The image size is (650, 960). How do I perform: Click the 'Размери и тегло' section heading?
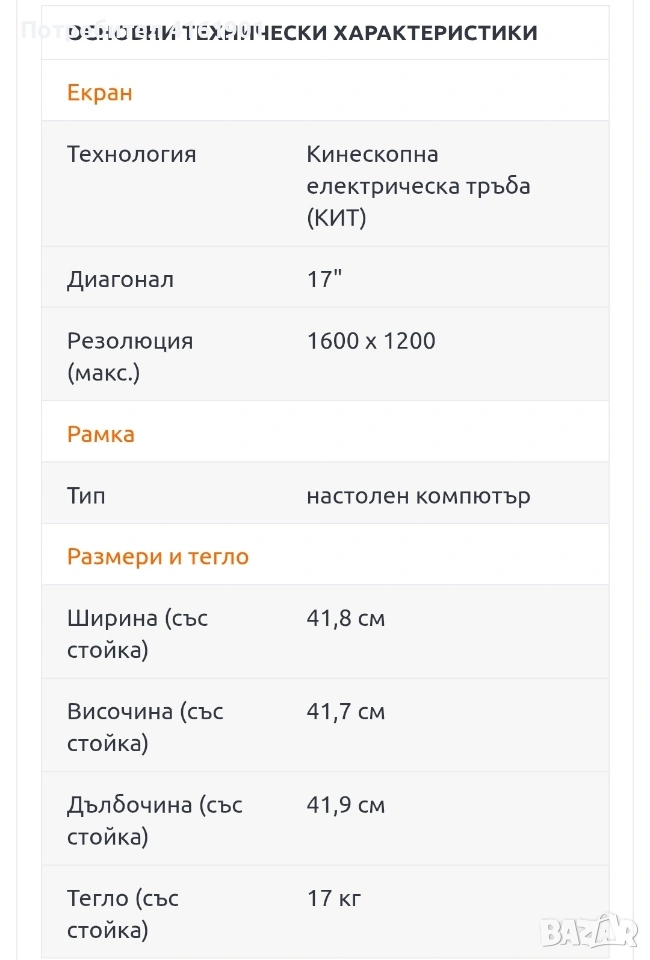coord(158,557)
